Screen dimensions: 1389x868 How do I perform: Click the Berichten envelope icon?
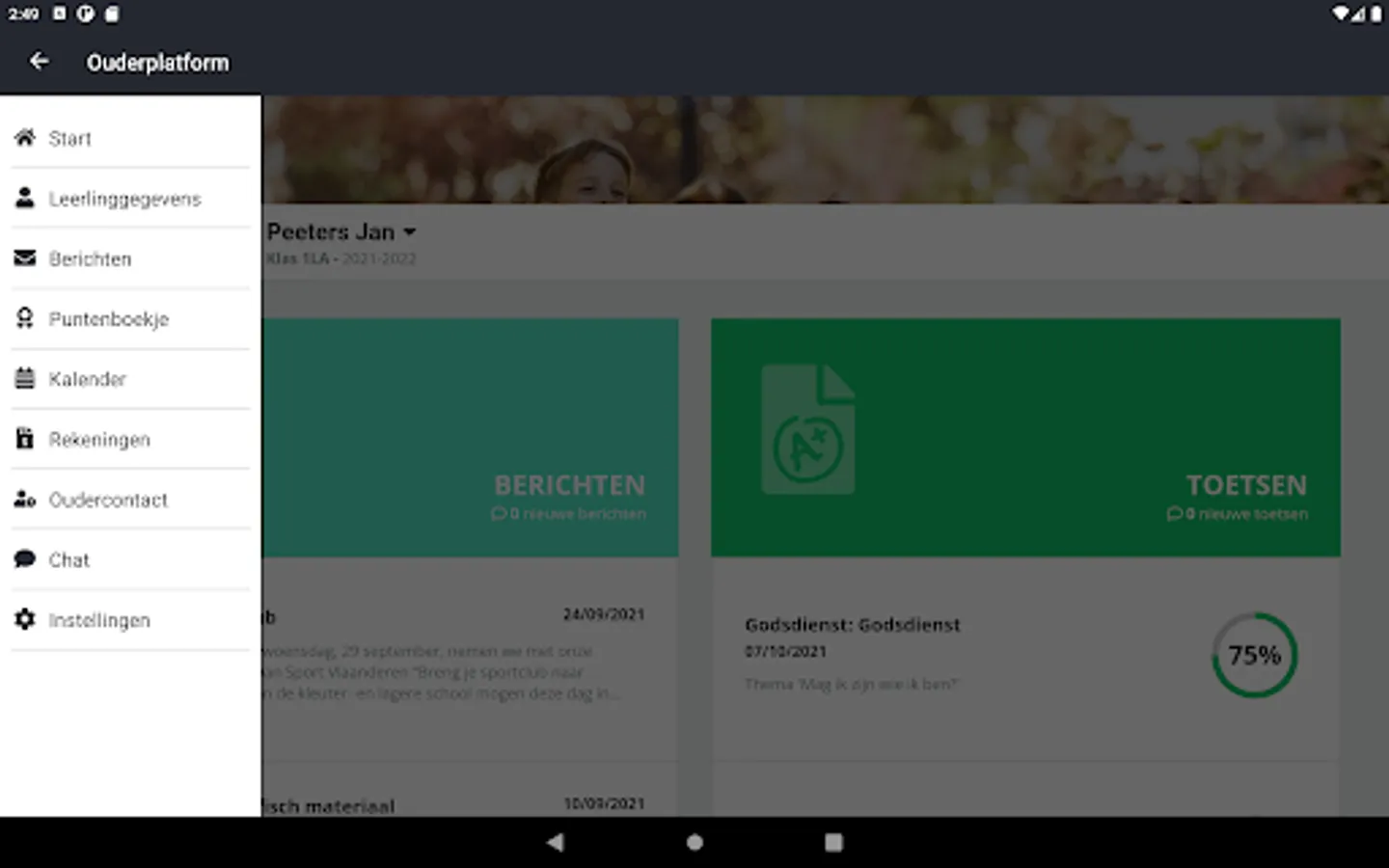(25, 258)
